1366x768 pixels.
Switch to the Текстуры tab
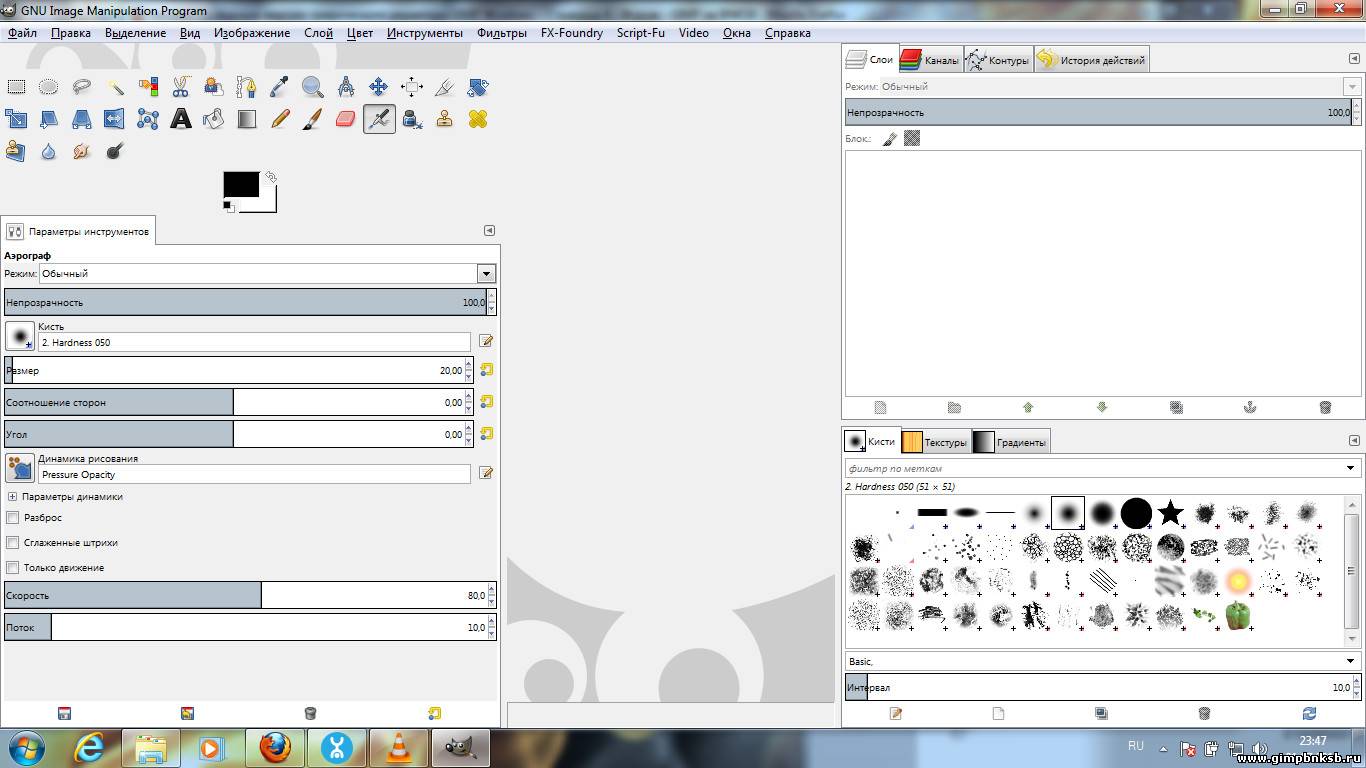[934, 442]
